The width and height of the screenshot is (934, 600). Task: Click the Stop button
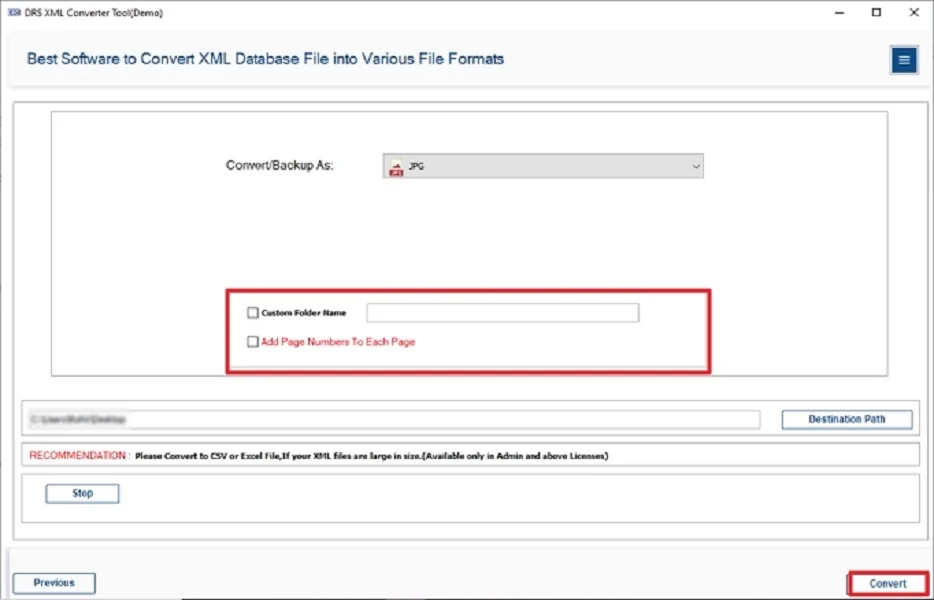tap(82, 494)
